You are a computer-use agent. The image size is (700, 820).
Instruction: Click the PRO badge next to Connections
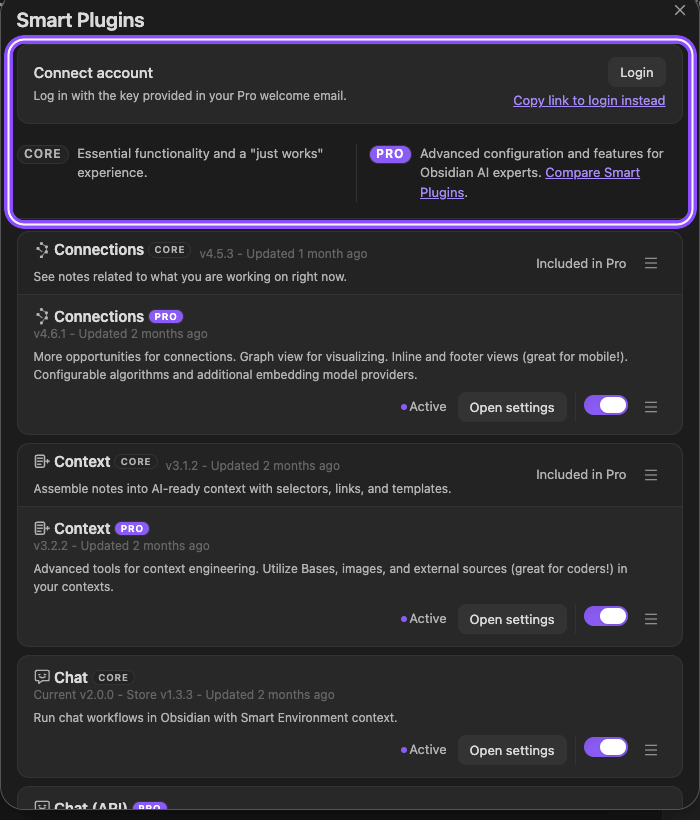pyautogui.click(x=166, y=317)
